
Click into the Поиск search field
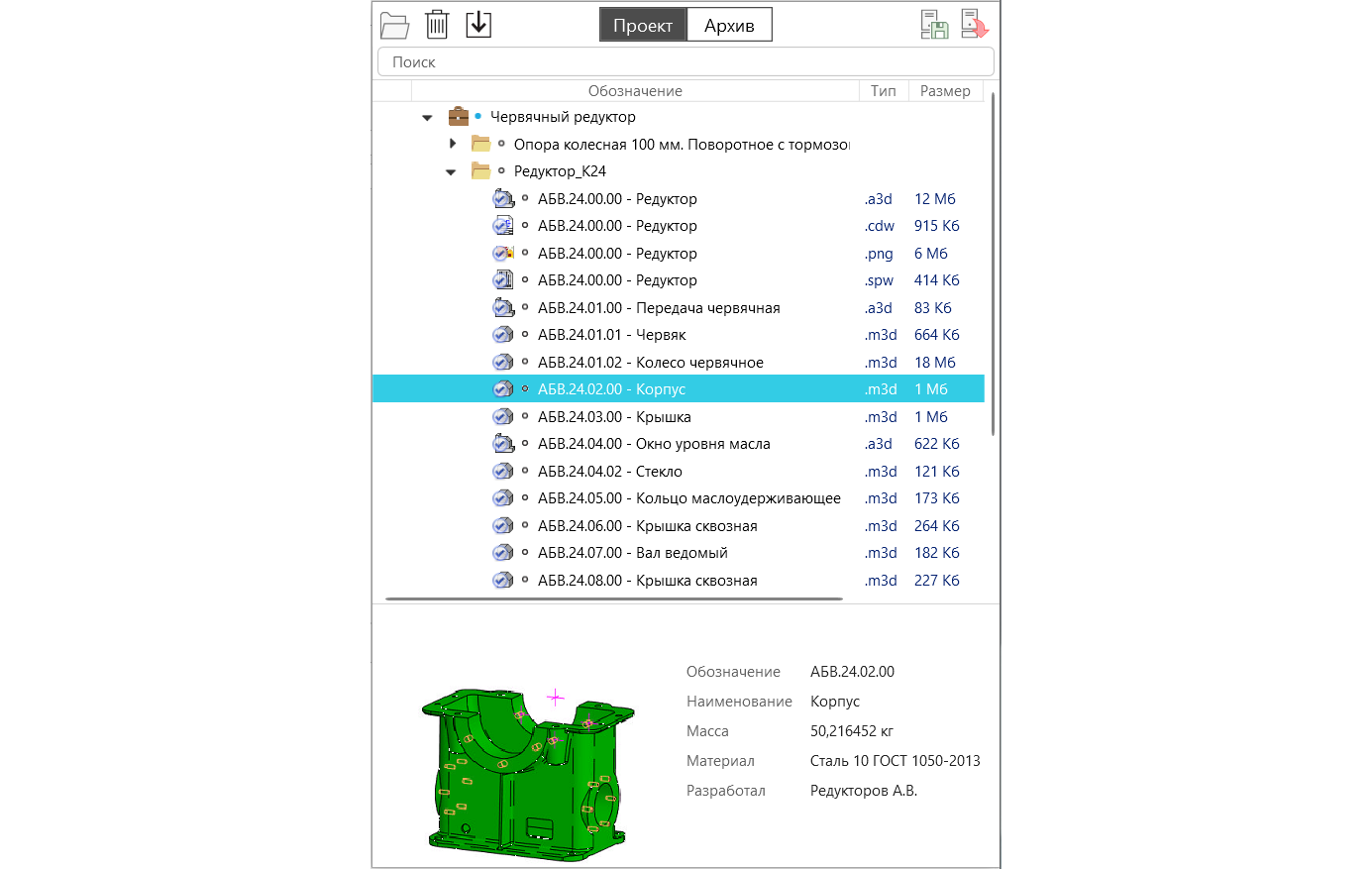coord(686,61)
